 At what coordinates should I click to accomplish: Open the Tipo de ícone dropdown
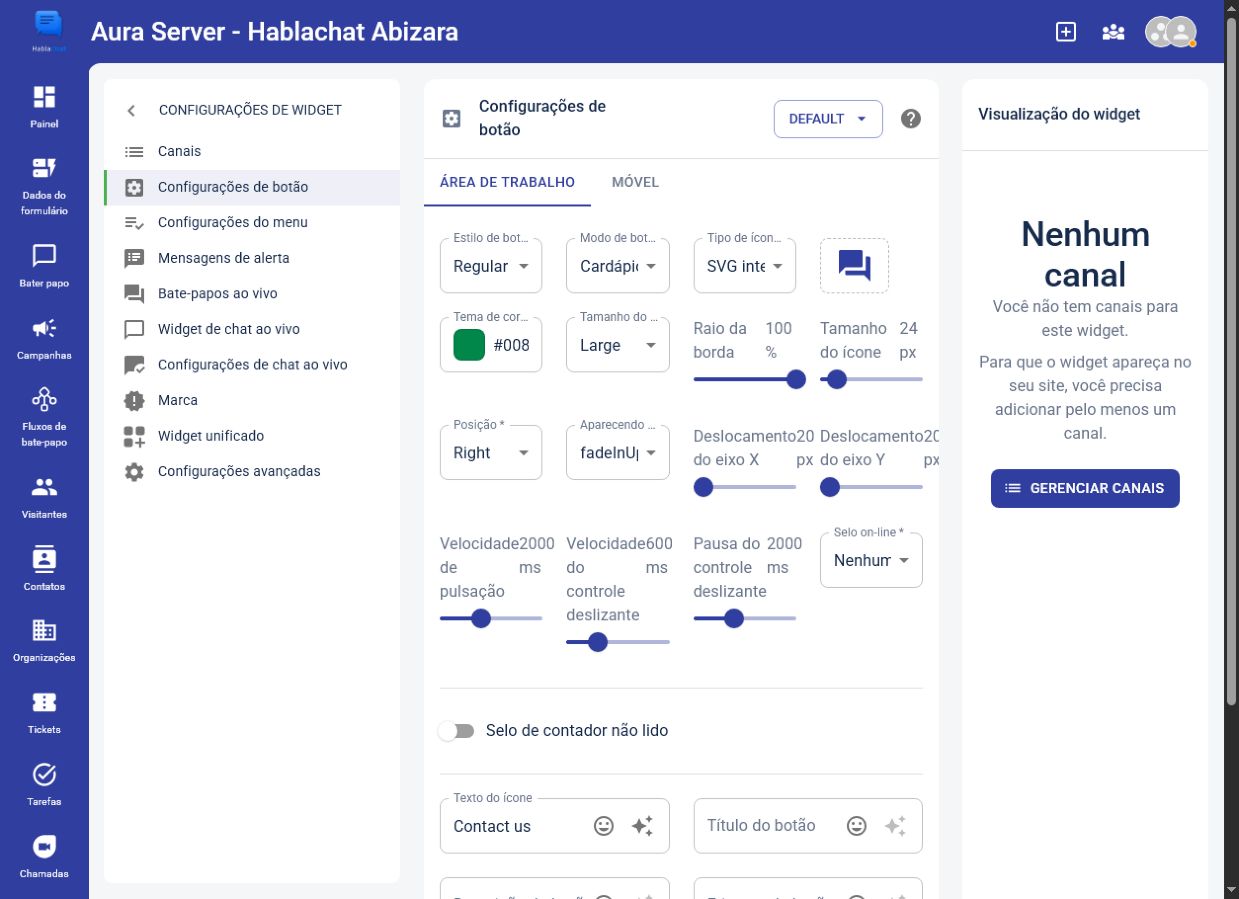tap(744, 265)
